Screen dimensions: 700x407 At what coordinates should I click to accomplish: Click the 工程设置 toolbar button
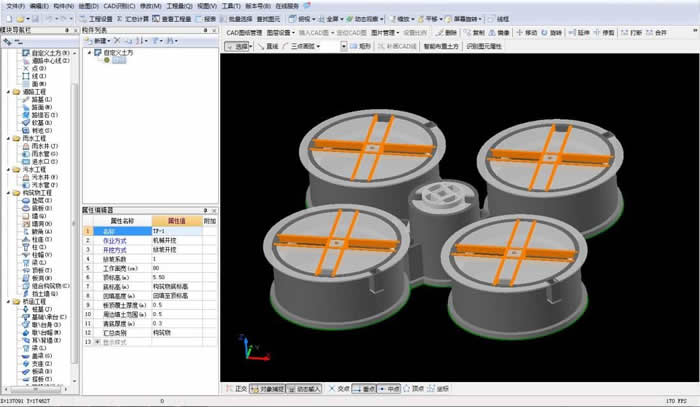pyautogui.click(x=96, y=19)
